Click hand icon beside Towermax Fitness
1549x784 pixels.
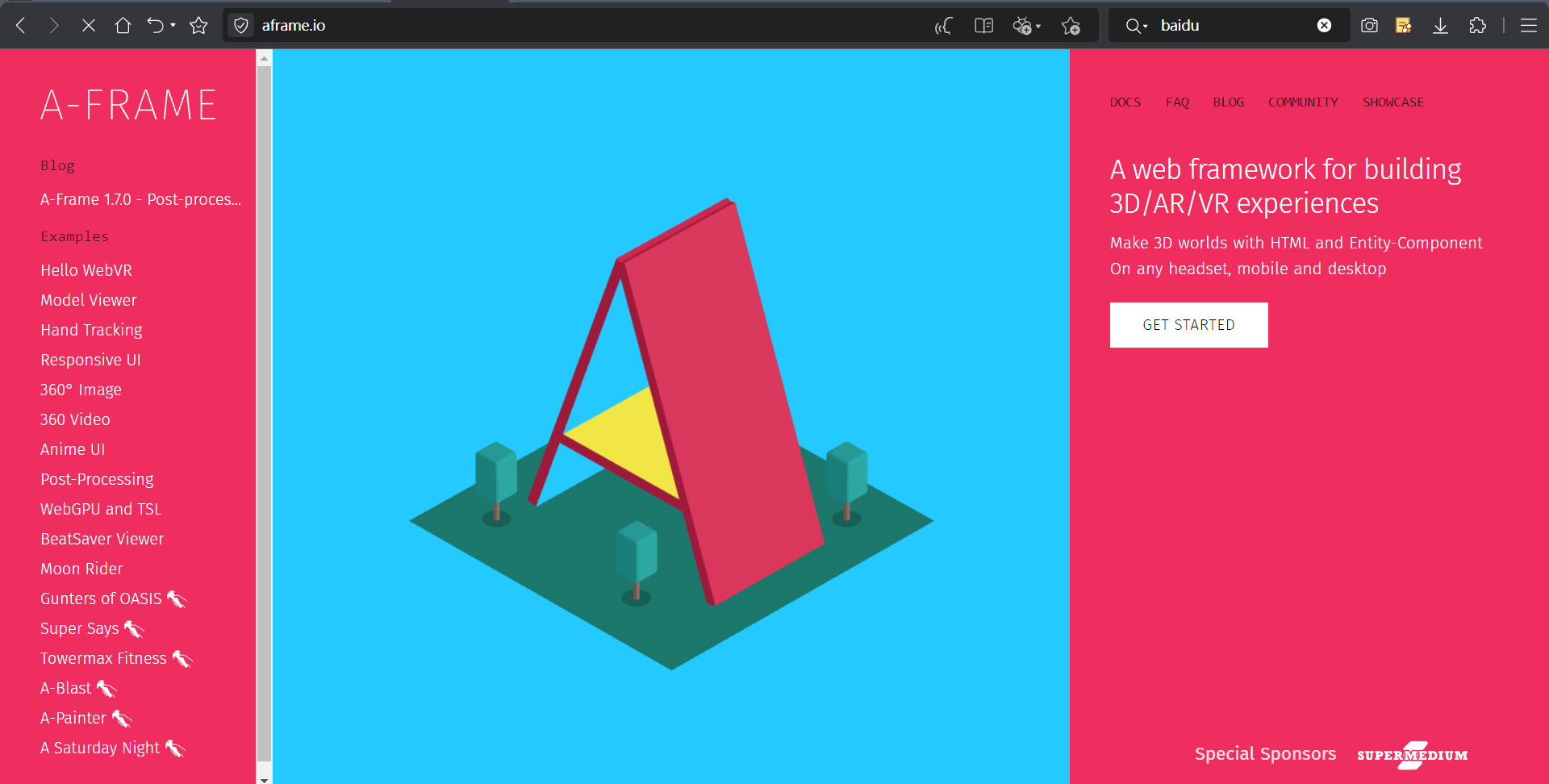point(182,659)
